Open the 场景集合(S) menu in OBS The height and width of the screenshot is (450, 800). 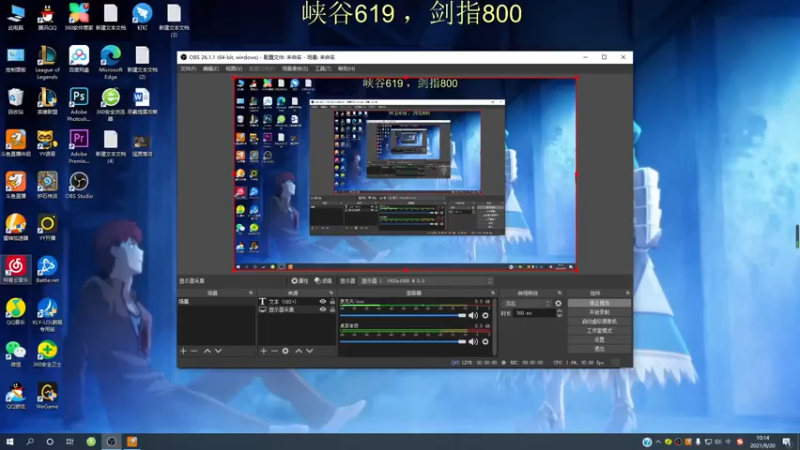(x=295, y=68)
